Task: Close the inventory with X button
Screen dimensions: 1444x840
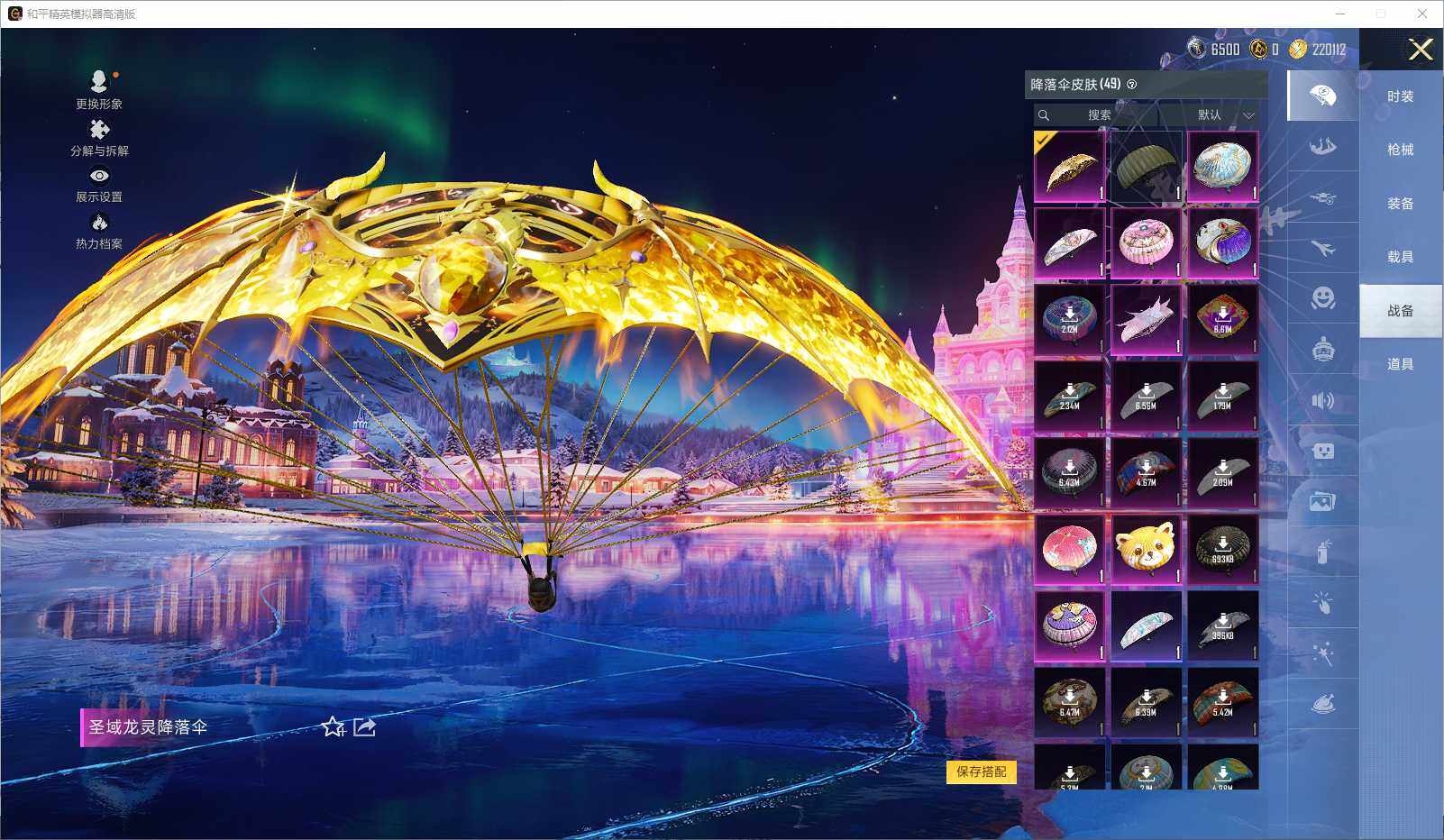Action: (x=1421, y=50)
